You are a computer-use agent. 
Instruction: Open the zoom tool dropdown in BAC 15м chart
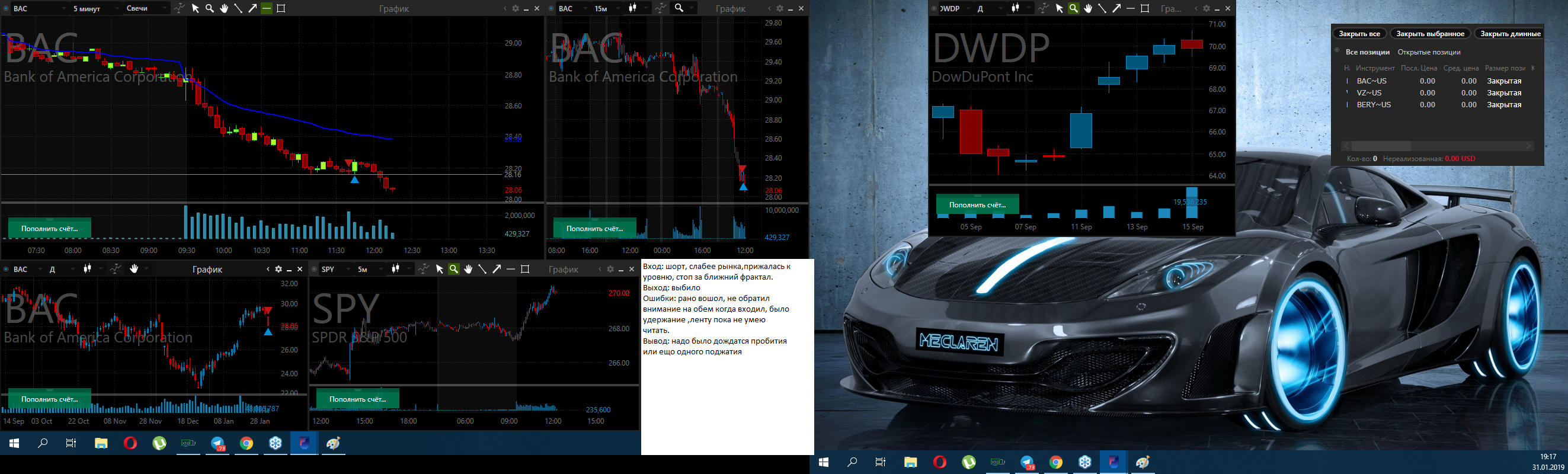[x=684, y=8]
